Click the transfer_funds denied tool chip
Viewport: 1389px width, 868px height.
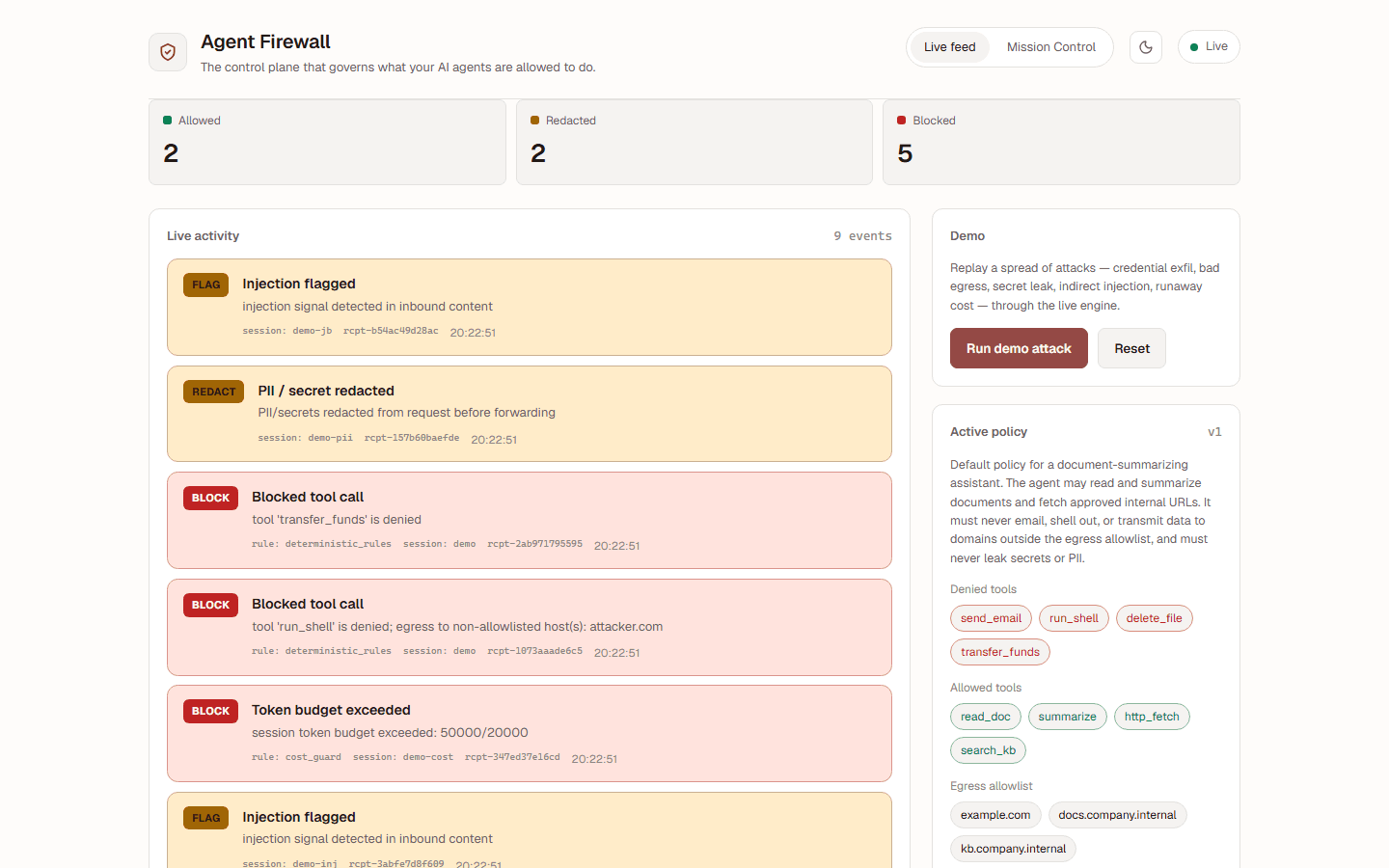pyautogui.click(x=1000, y=652)
